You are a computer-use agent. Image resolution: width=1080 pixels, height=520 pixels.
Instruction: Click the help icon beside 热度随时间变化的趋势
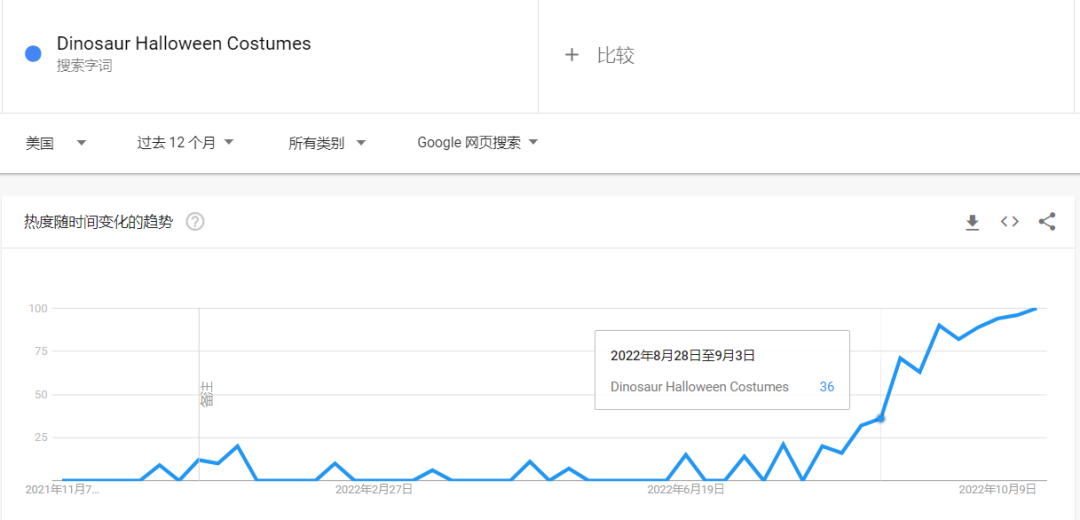coord(195,222)
